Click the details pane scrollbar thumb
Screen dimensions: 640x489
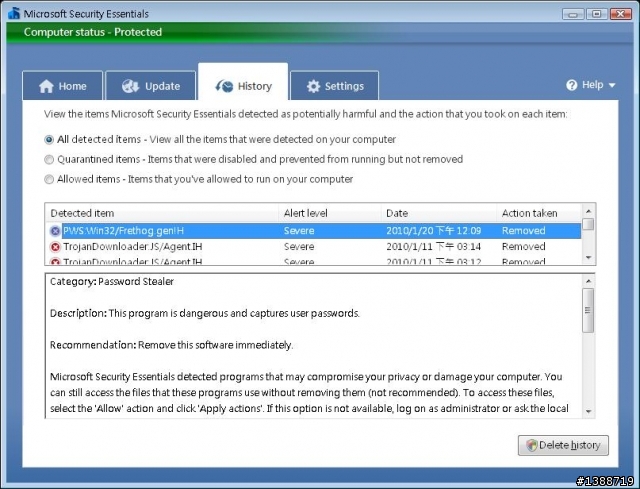pyautogui.click(x=588, y=310)
